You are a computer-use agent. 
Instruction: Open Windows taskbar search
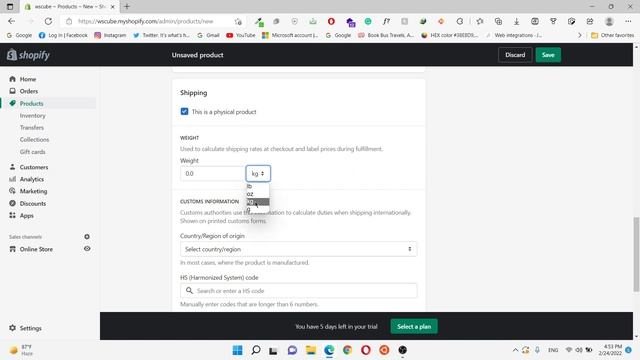coord(256,350)
